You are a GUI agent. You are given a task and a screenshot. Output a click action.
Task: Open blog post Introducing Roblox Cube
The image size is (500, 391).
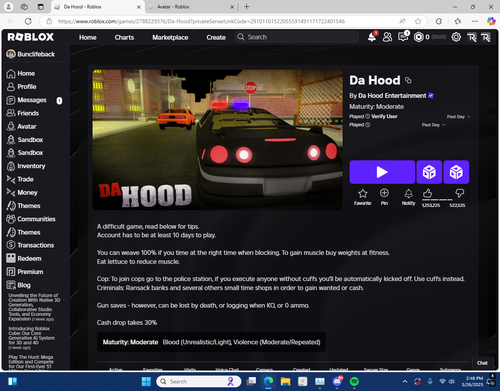coord(31,338)
